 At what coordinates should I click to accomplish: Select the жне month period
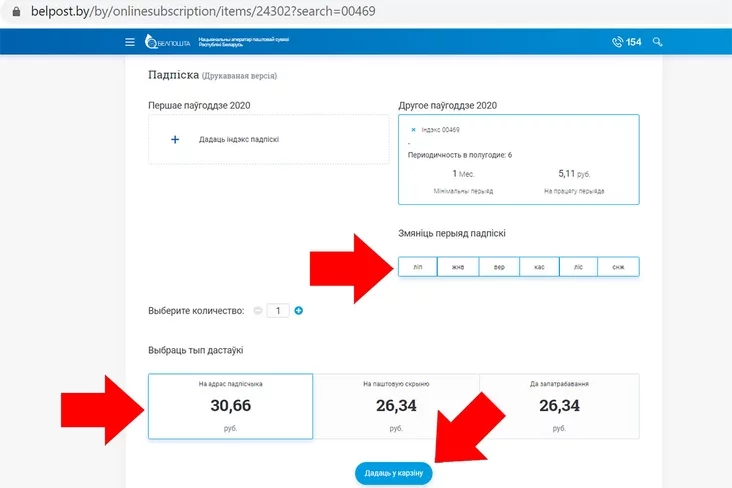[458, 267]
